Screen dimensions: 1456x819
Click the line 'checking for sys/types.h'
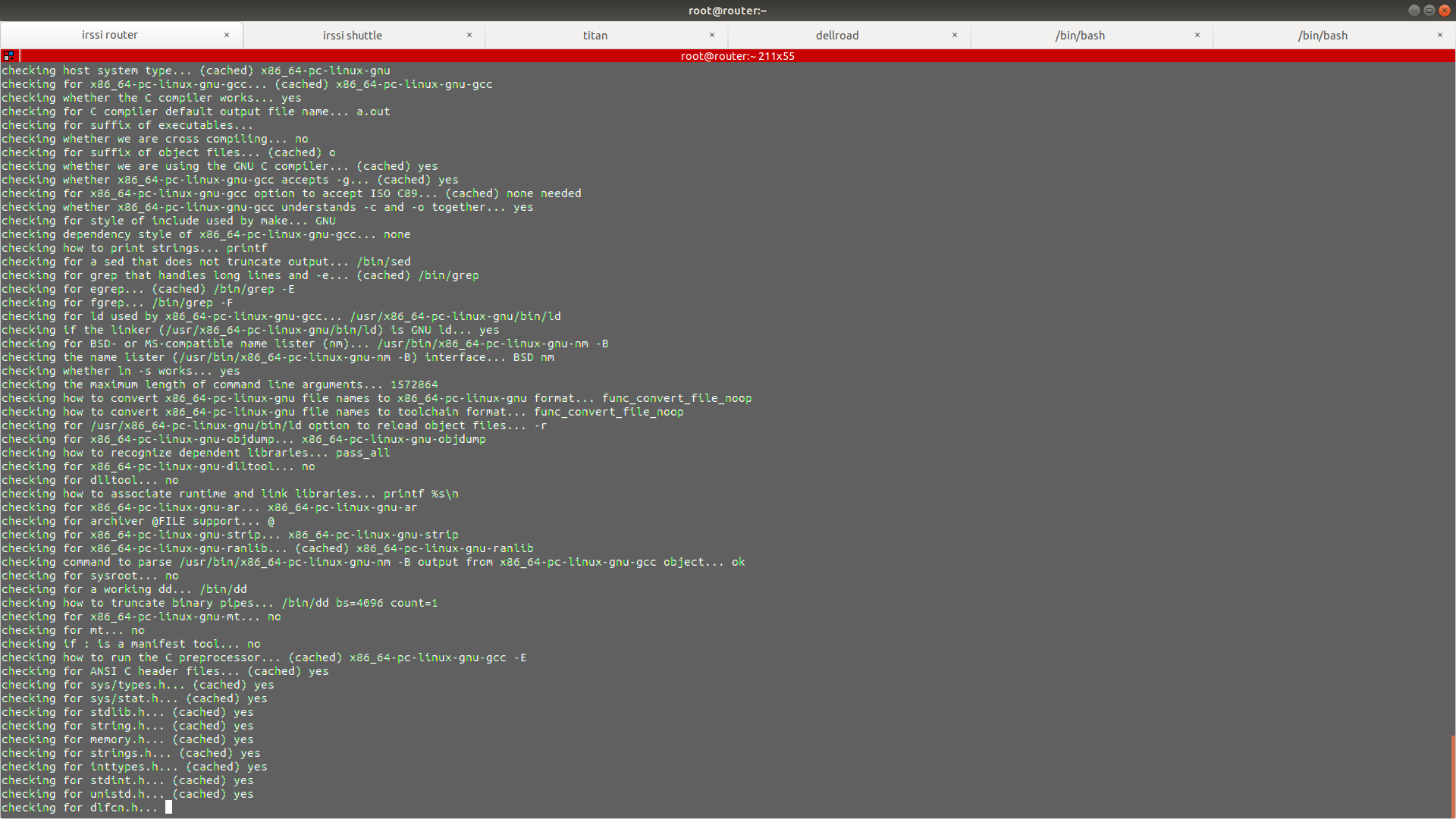[x=138, y=685]
